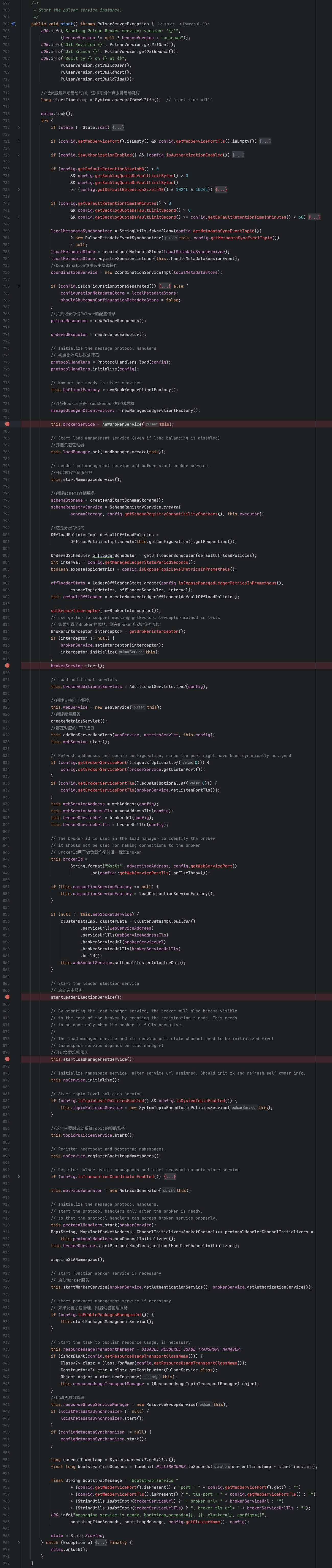Expand the folded 'if (state != State.Init)' block
The image size is (332, 1568).
(x=118, y=127)
